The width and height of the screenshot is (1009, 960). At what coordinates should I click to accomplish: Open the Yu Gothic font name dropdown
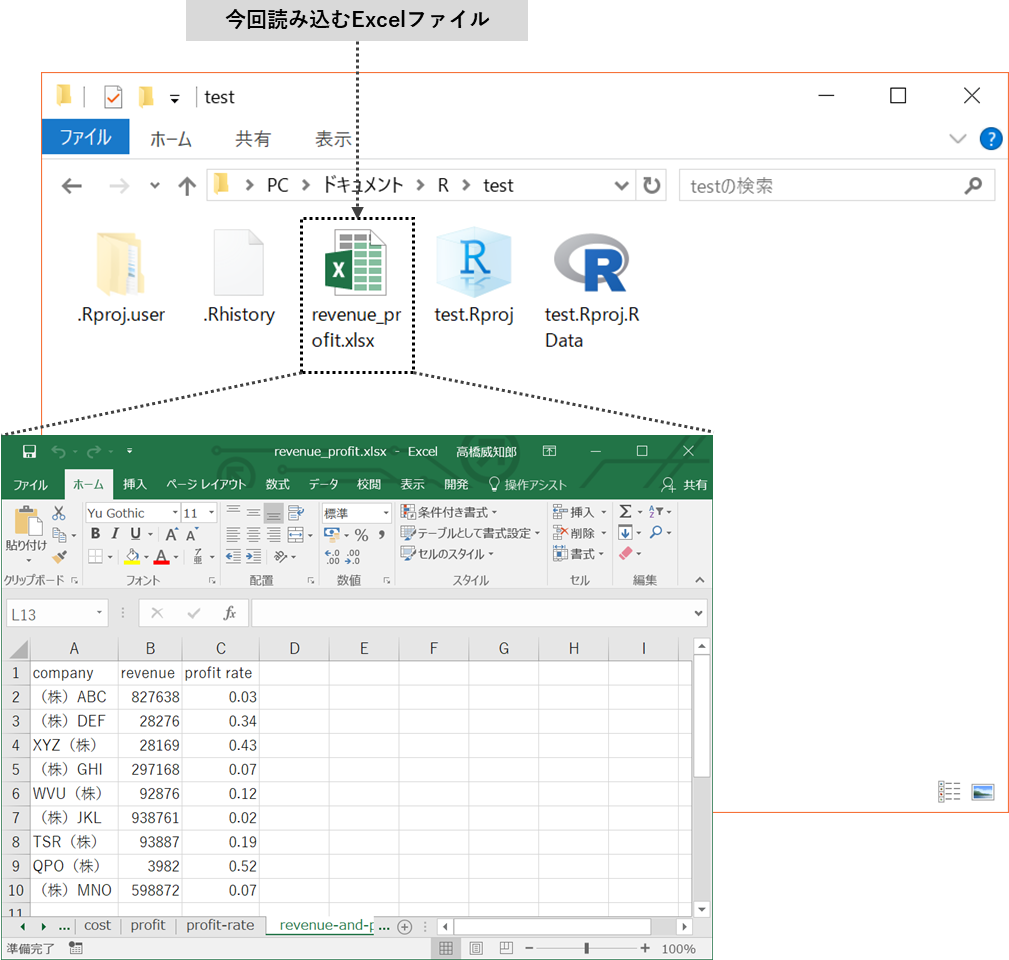coord(175,513)
